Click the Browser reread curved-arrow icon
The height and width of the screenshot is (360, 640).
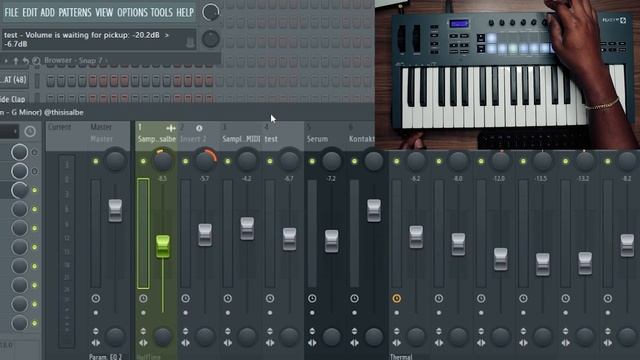[26, 61]
